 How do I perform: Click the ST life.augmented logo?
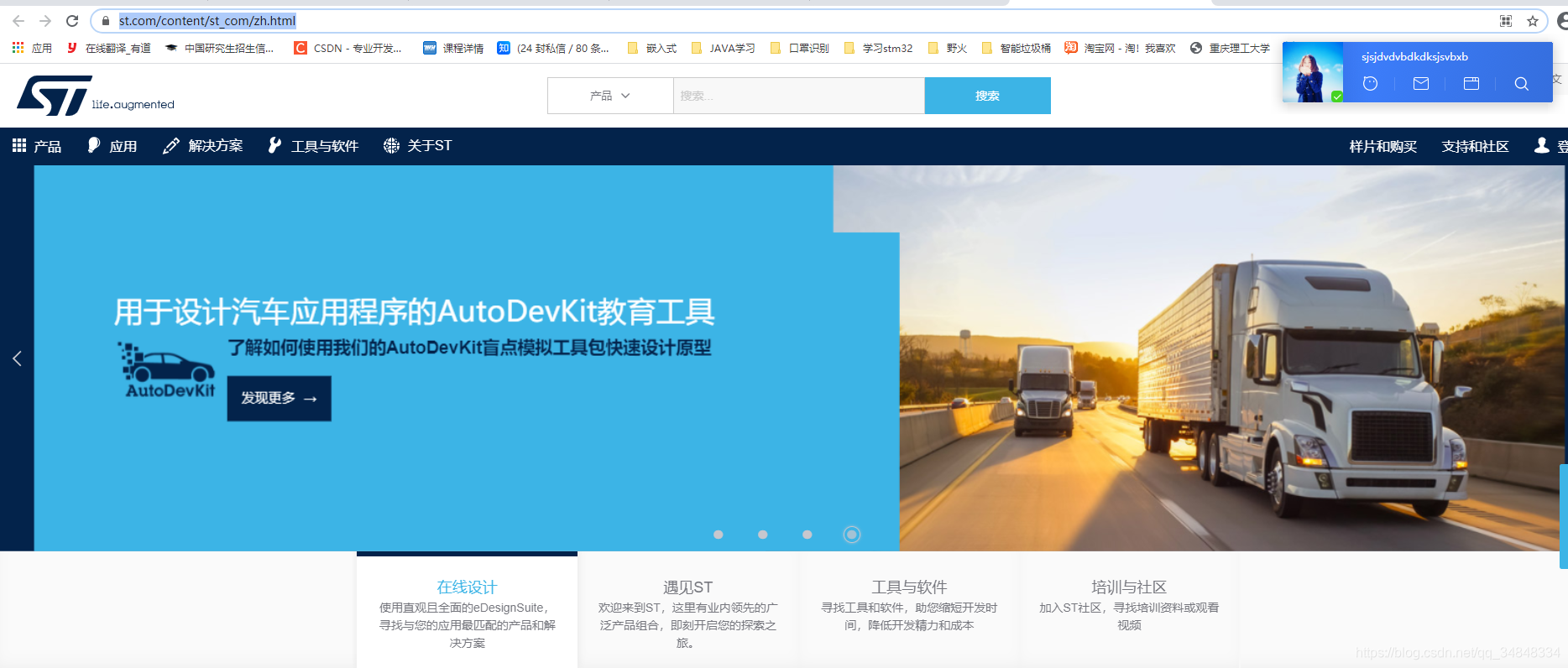[95, 96]
